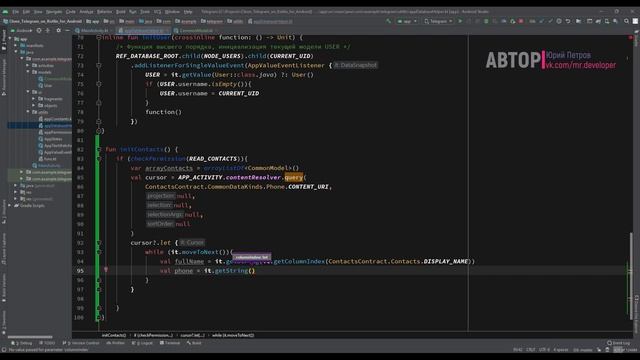Open the app run configuration dropdown

[407, 21]
